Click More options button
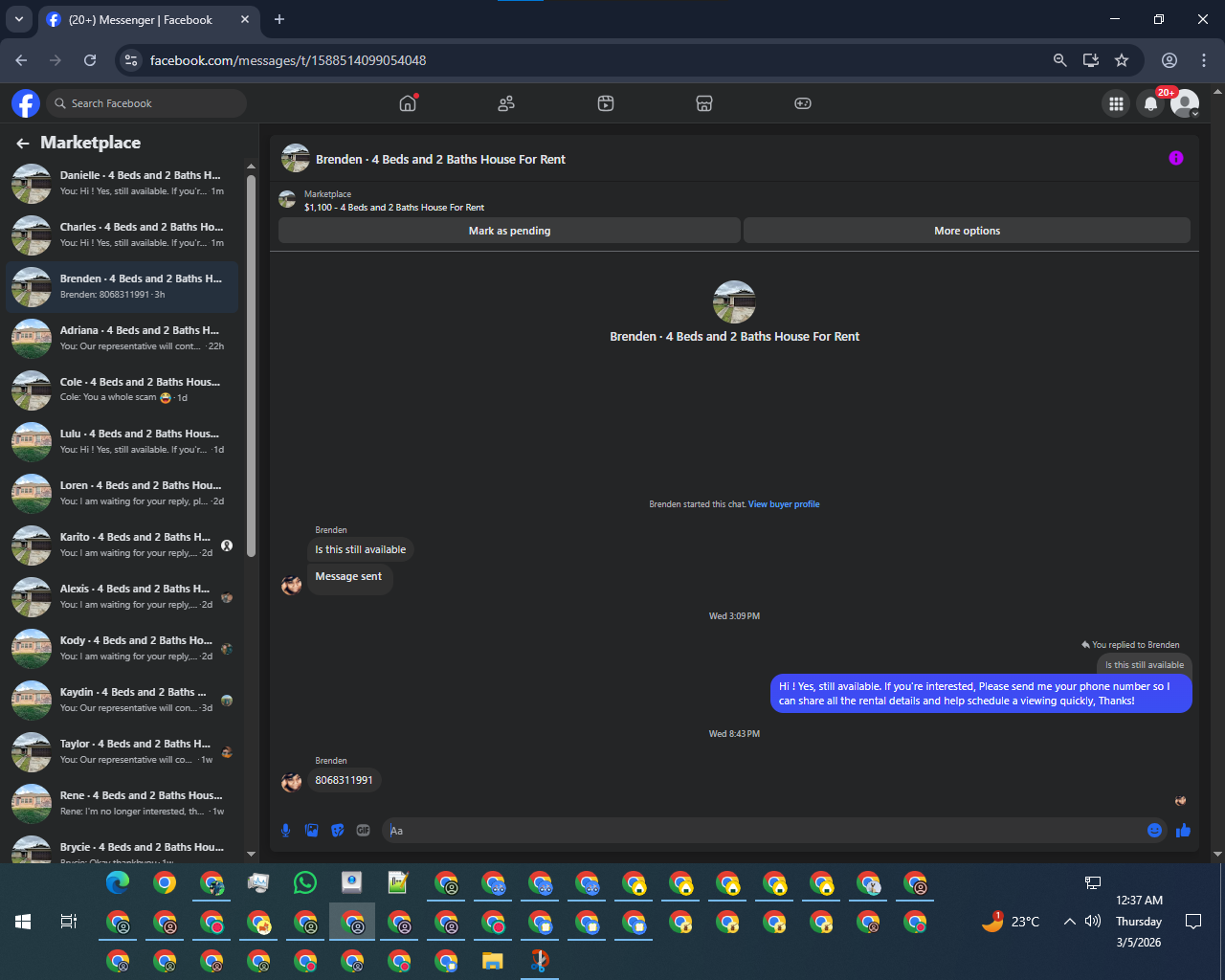Viewport: 1225px width, 980px height. pyautogui.click(x=967, y=231)
